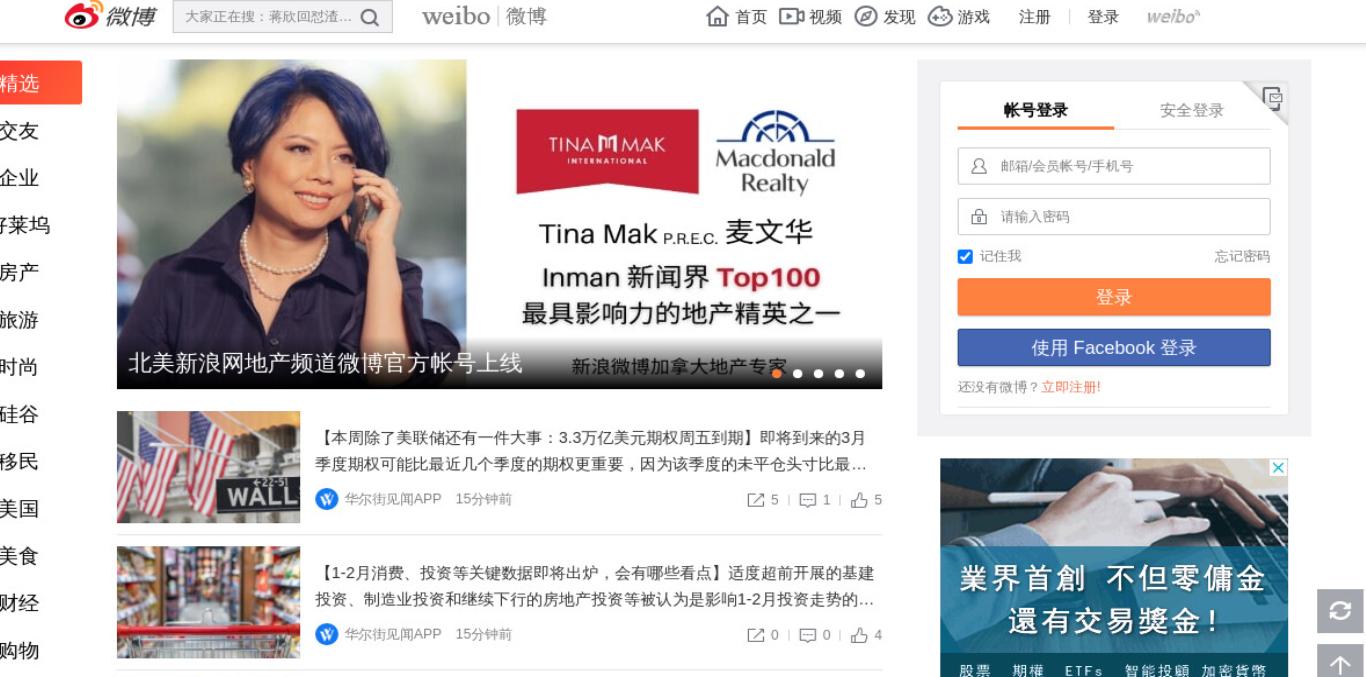Click the 邮箱/会员帐号/手机号 input field
The height and width of the screenshot is (677, 1366).
click(x=1114, y=166)
